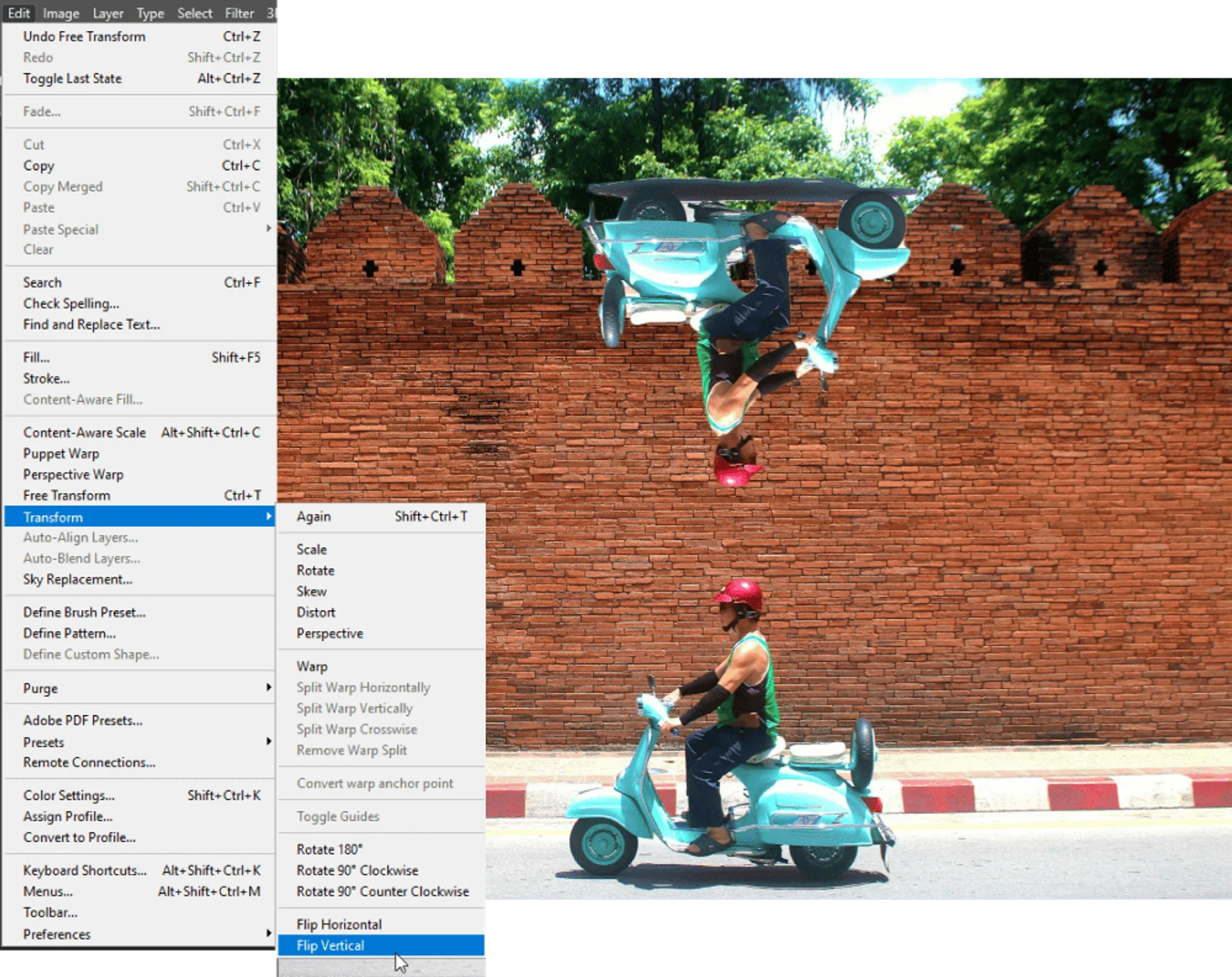Open Puppet Warp
Image resolution: width=1232 pixels, height=977 pixels.
[x=61, y=453]
